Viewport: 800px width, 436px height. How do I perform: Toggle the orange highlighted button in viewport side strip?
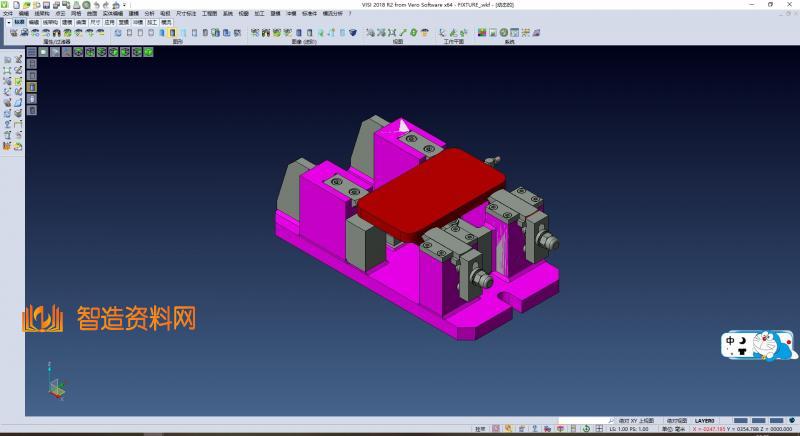32,87
